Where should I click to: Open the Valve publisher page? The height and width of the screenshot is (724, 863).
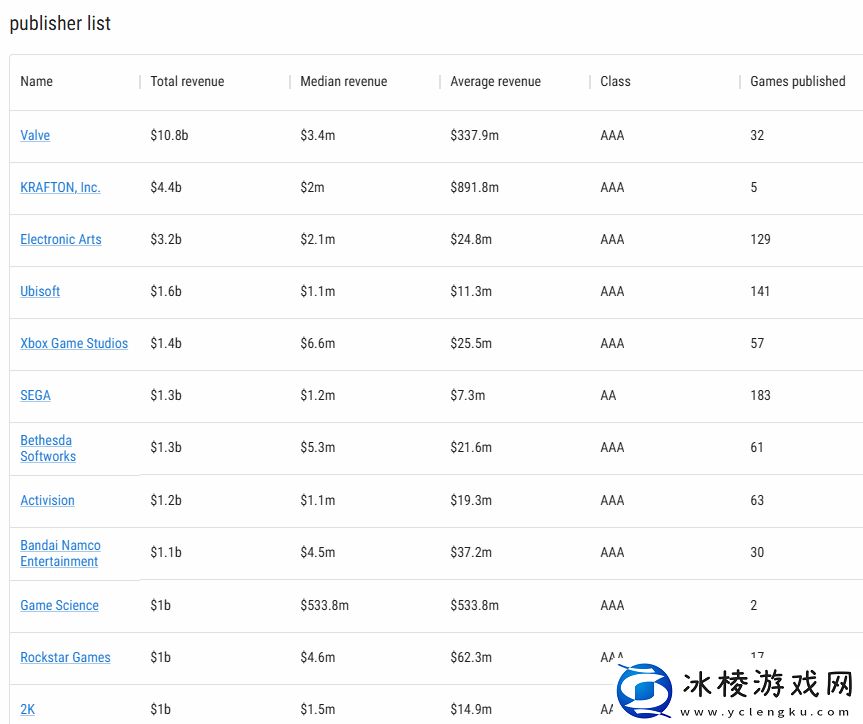pyautogui.click(x=34, y=135)
